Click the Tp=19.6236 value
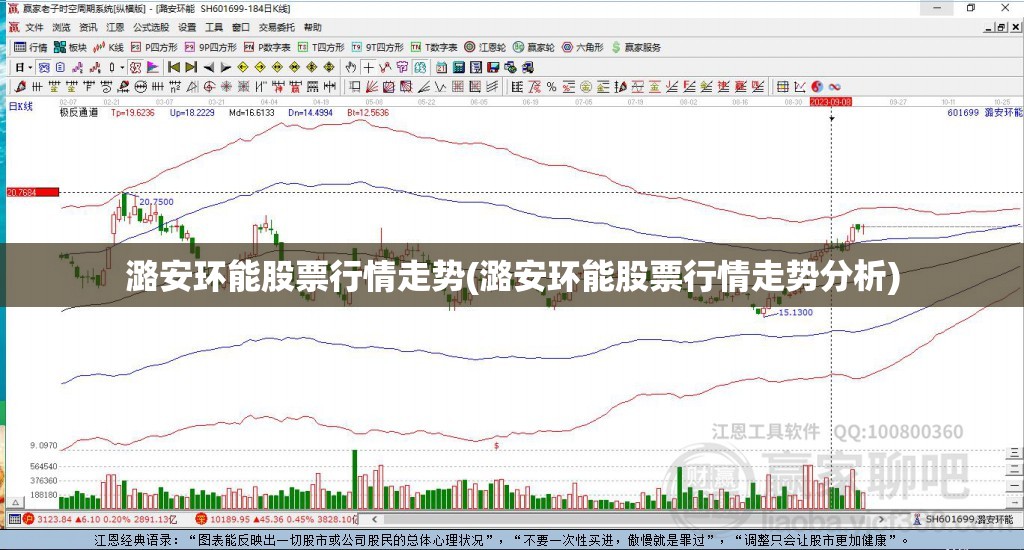The image size is (1024, 550). point(133,113)
